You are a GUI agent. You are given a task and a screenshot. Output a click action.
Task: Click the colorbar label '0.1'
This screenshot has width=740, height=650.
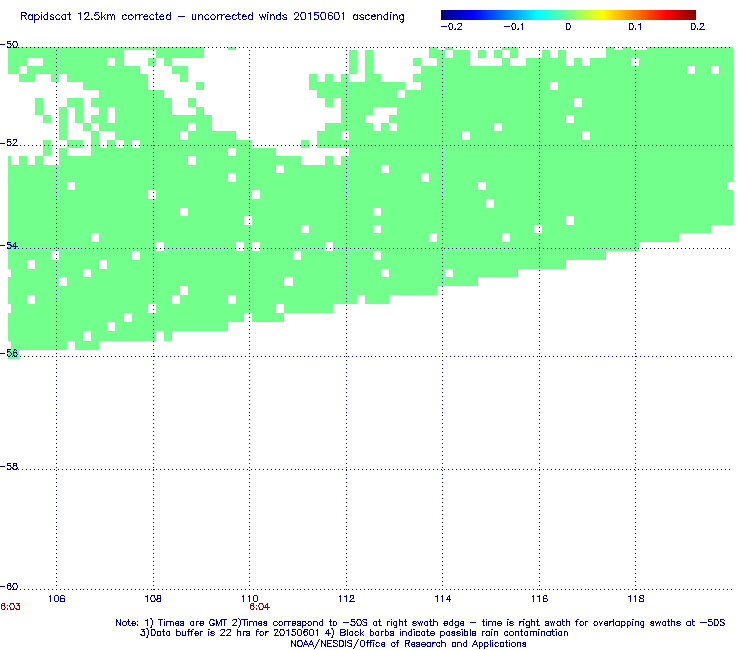point(635,27)
